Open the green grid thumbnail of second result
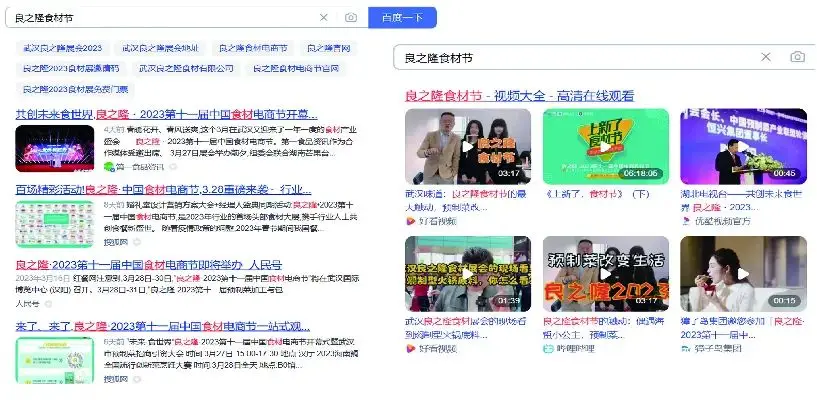 [x=55, y=224]
